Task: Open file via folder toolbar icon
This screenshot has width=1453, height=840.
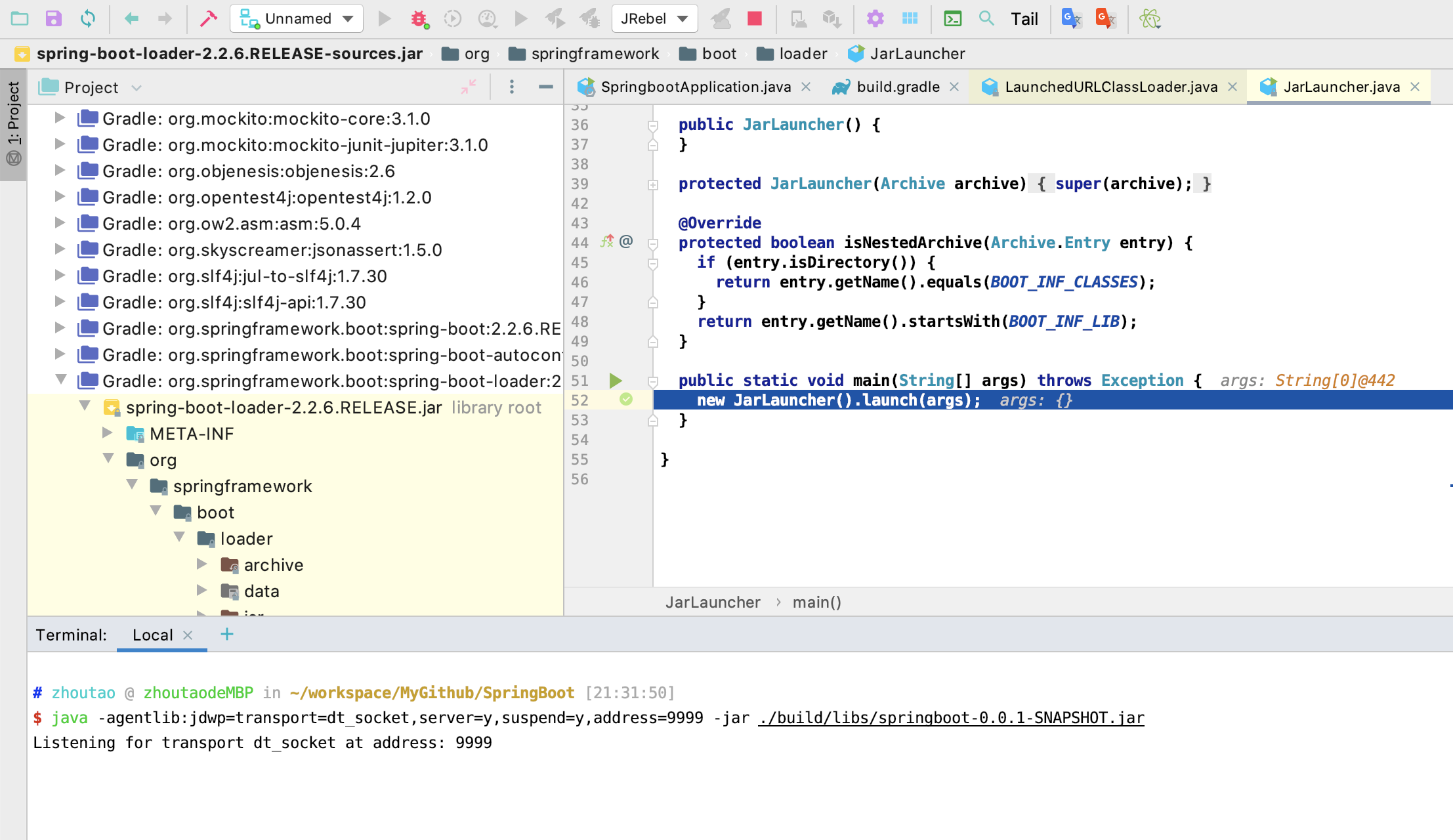Action: 20,18
